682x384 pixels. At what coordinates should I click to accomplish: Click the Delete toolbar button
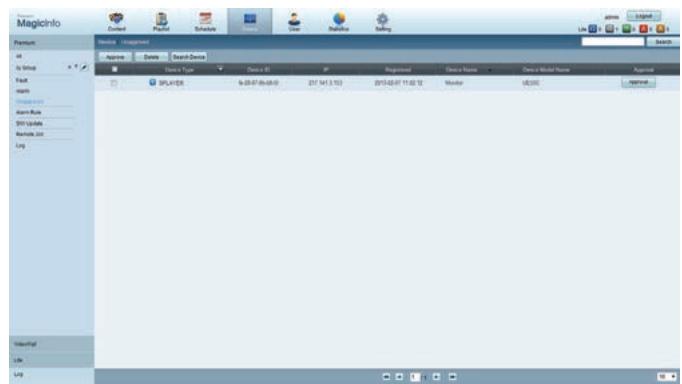pyautogui.click(x=151, y=57)
